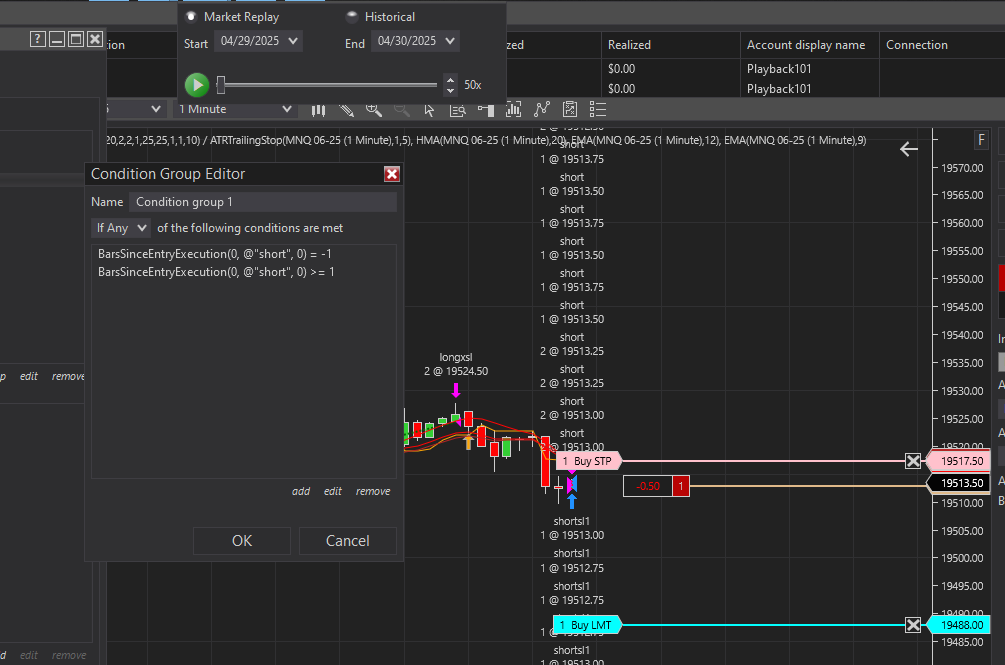This screenshot has height=665, width=1005.
Task: Click Cancel in Condition Group Editor
Action: tap(347, 541)
